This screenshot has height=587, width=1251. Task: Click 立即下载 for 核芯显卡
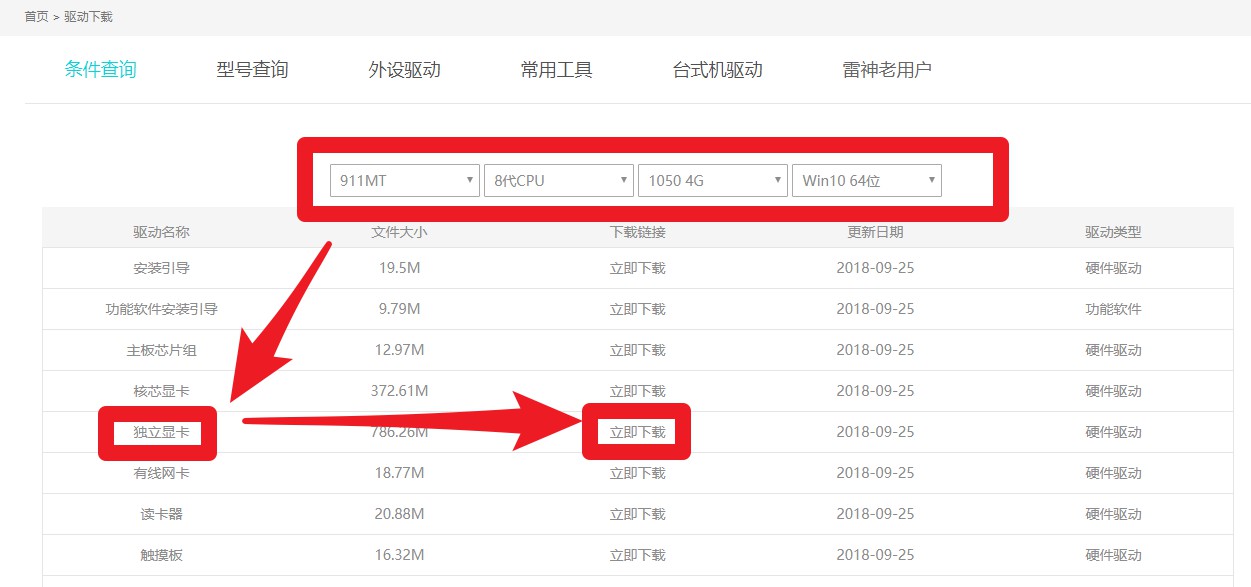point(638,391)
